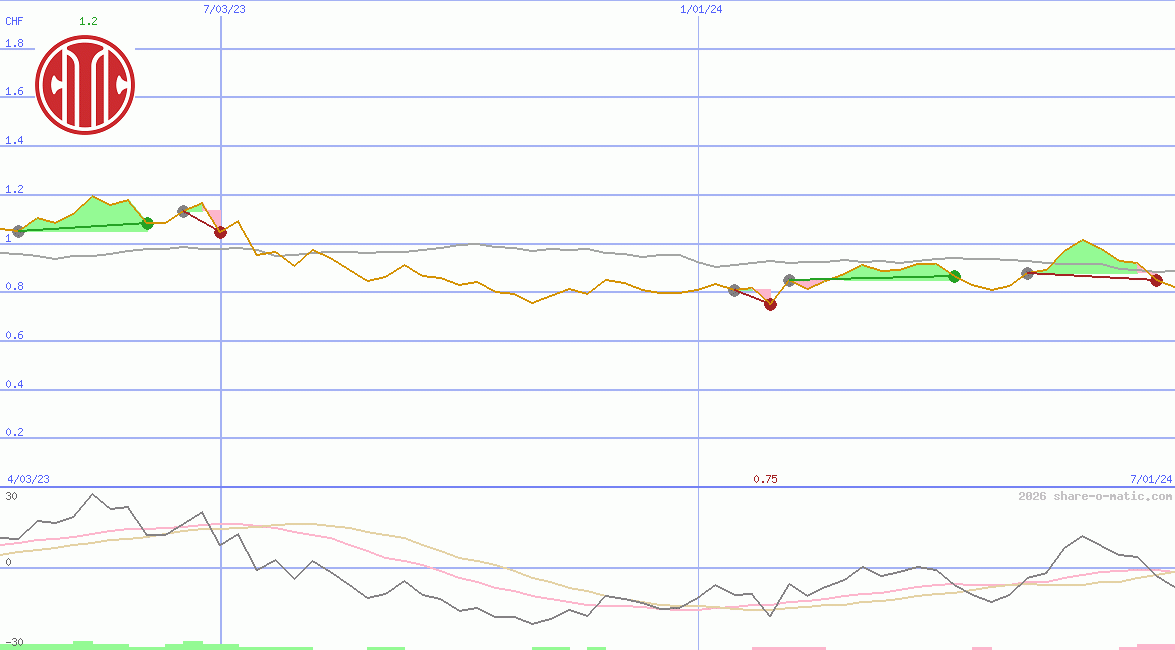Click the 7/03/23 date label
Screen dimensions: 1175x650
222,10
